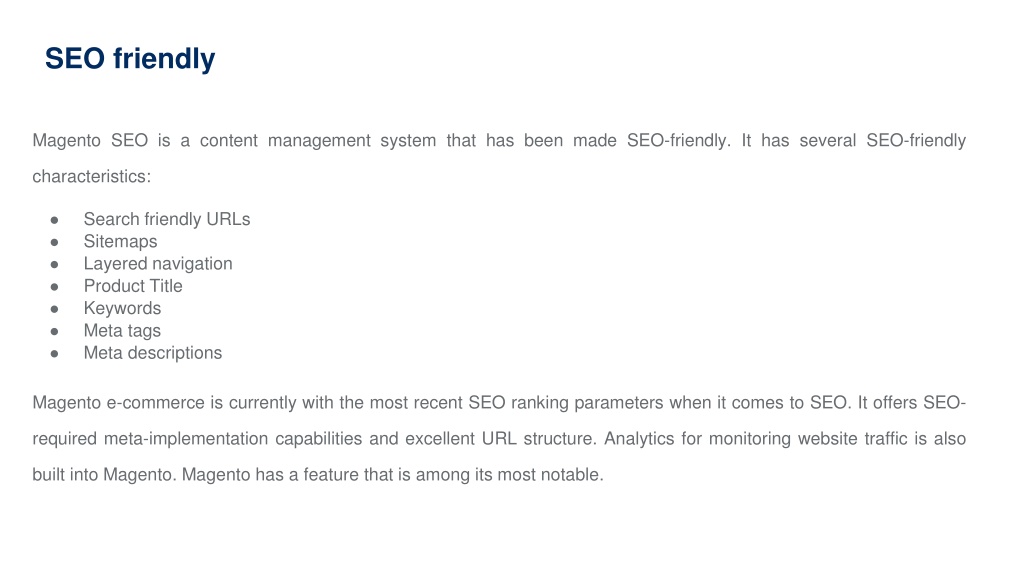
Task: Click the word characteristics in intro paragraph
Action: tap(91, 176)
